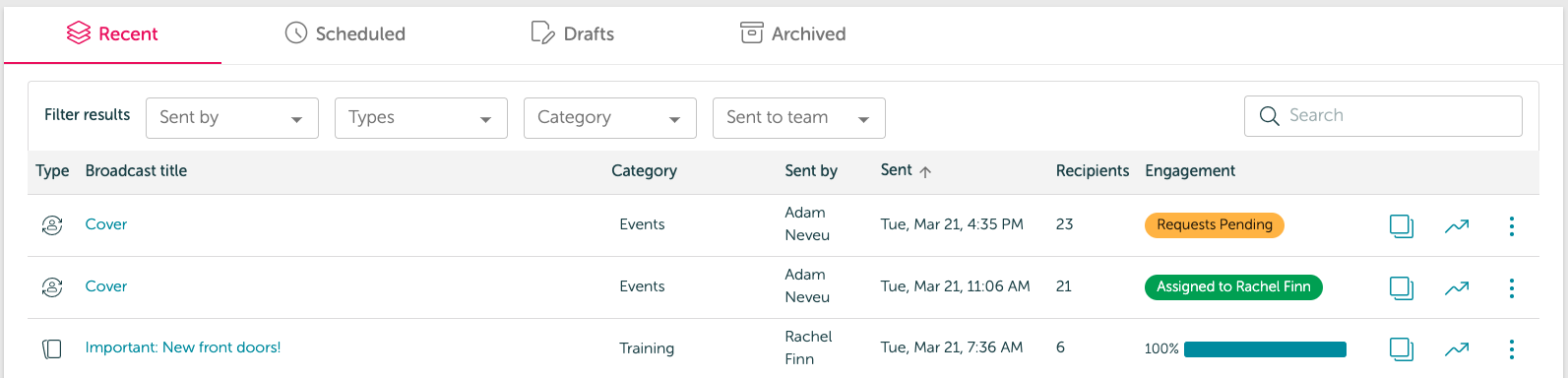Image resolution: width=1568 pixels, height=378 pixels.
Task: Click the duplicate icon for Requests Pending row
Action: coord(1402,225)
